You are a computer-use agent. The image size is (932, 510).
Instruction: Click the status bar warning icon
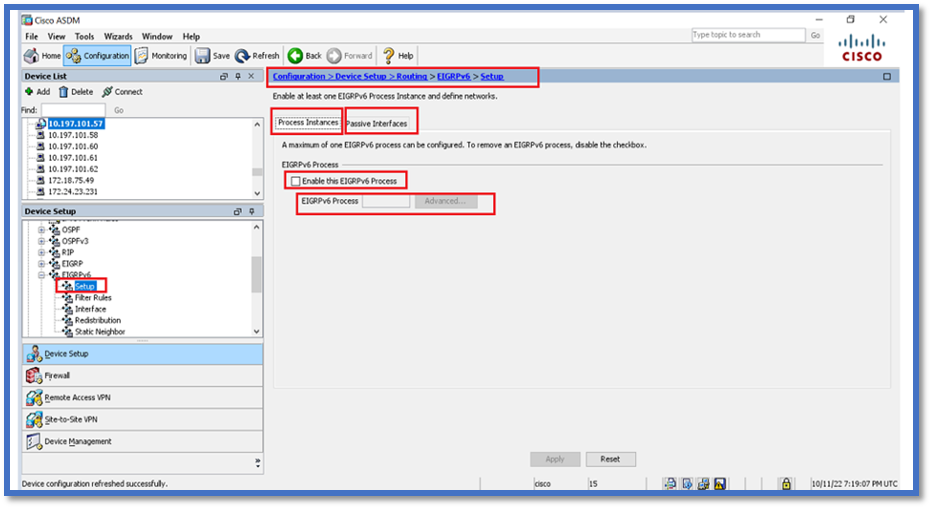pos(720,484)
